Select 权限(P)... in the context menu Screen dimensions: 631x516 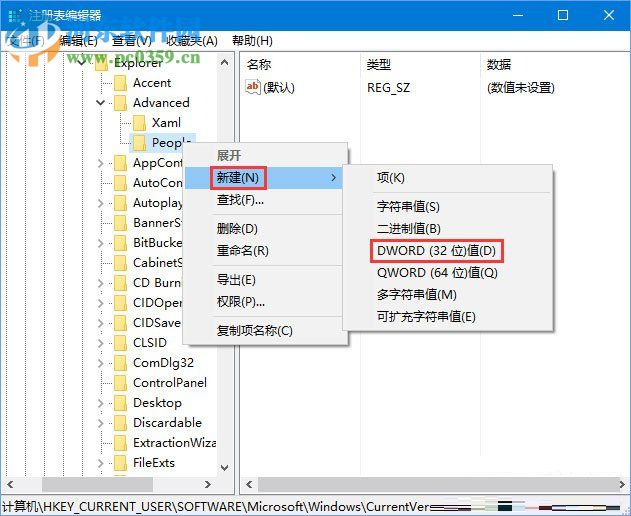click(x=240, y=302)
